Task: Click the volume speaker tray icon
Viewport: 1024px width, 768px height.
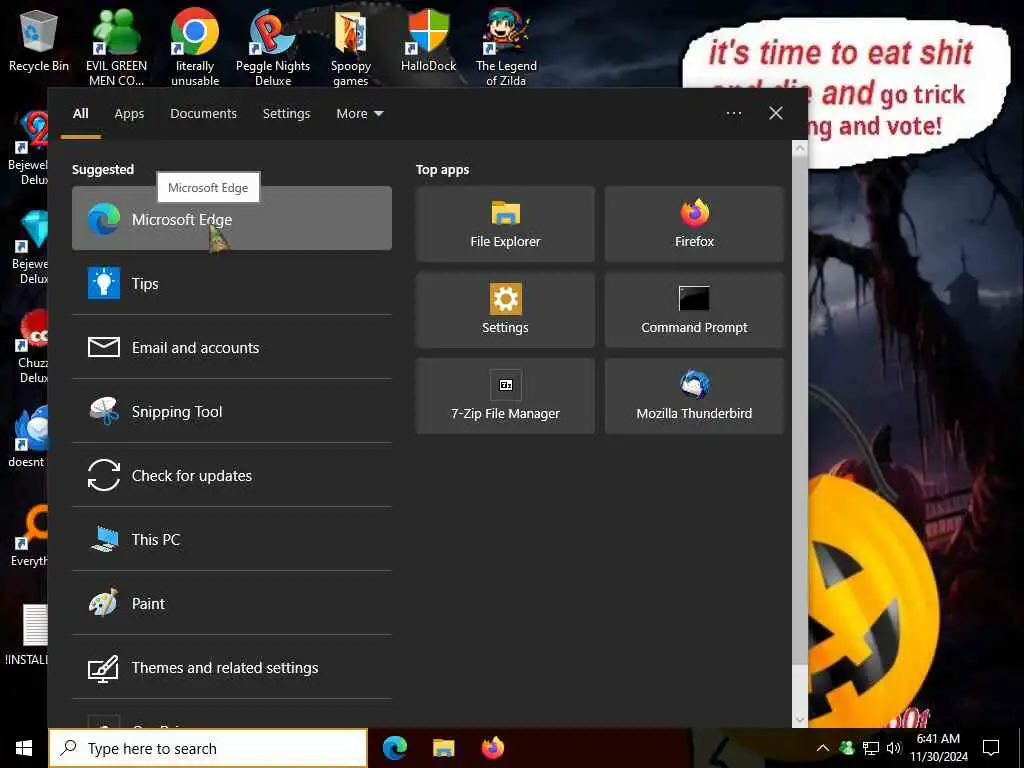Action: point(894,748)
